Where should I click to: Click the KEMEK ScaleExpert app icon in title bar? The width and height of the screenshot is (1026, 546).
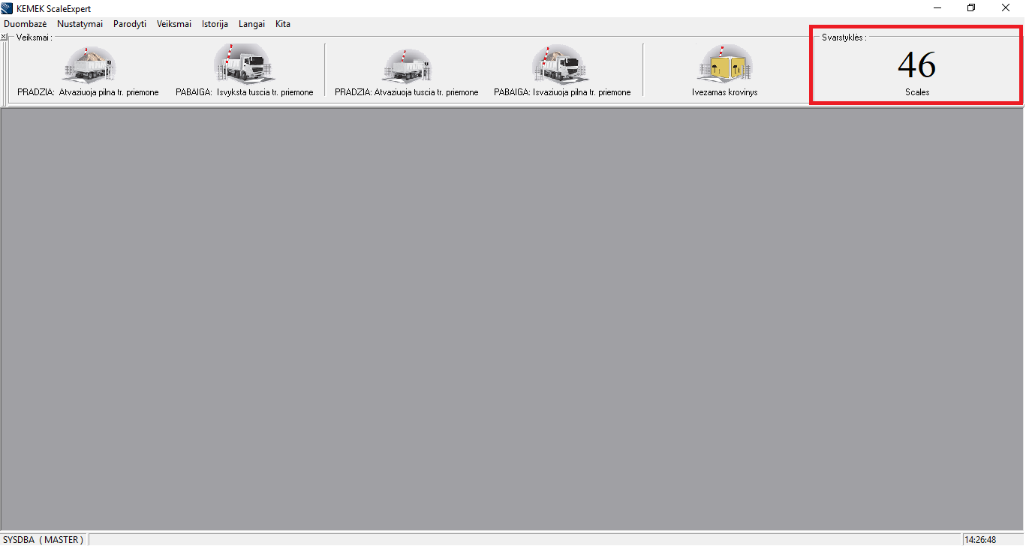point(8,8)
